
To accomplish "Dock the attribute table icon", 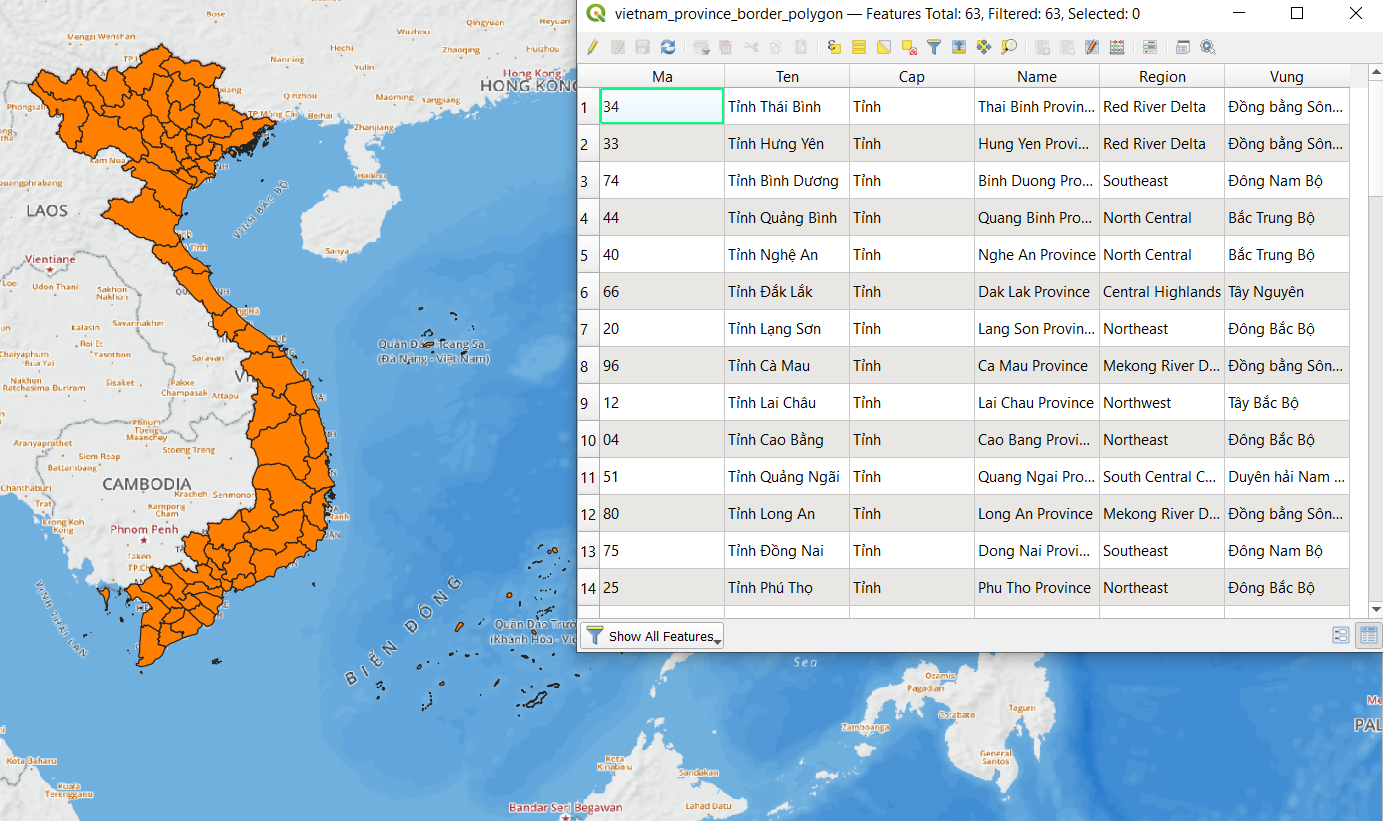I will [x=1183, y=47].
